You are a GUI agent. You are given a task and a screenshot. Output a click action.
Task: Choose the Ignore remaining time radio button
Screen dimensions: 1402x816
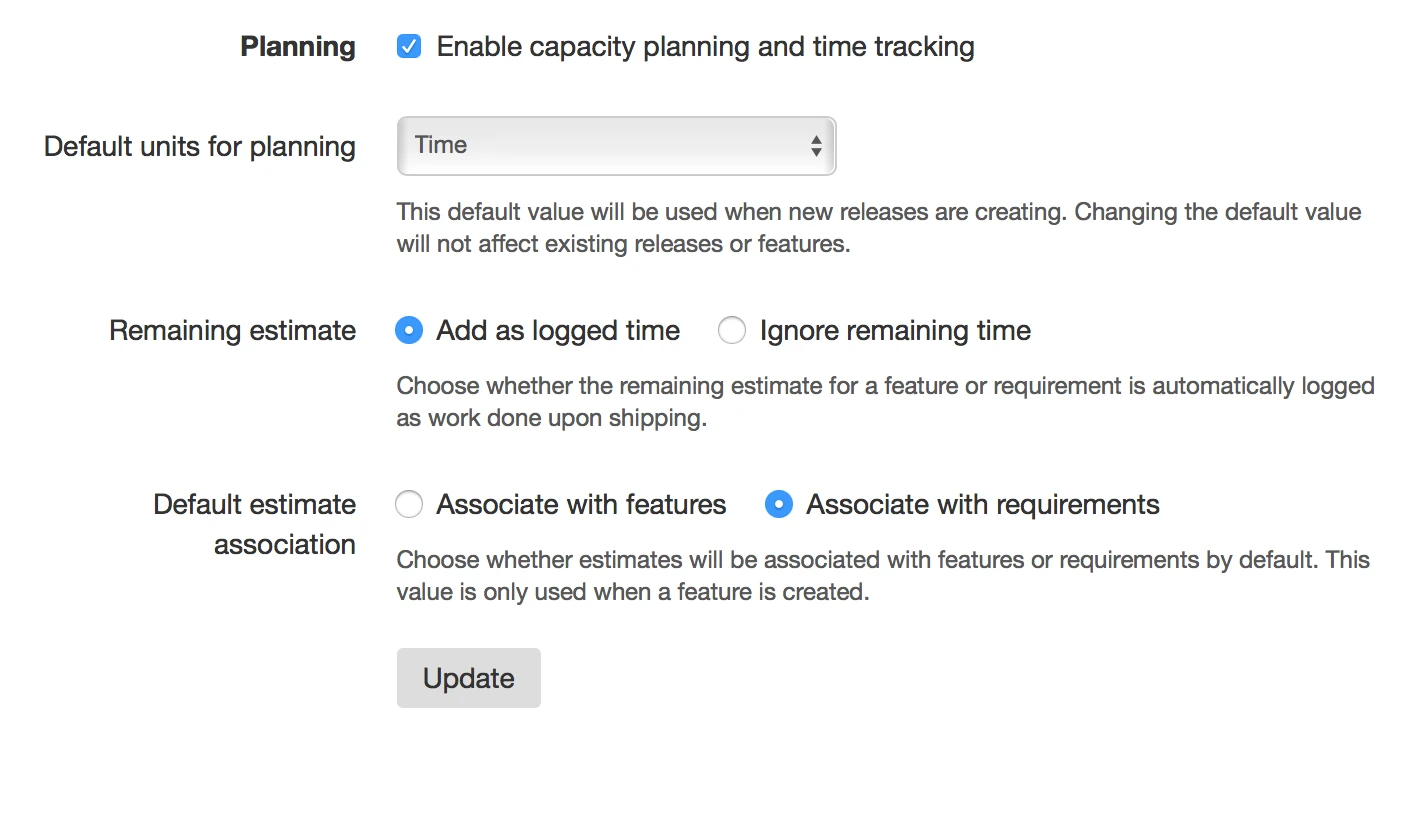pyautogui.click(x=732, y=331)
